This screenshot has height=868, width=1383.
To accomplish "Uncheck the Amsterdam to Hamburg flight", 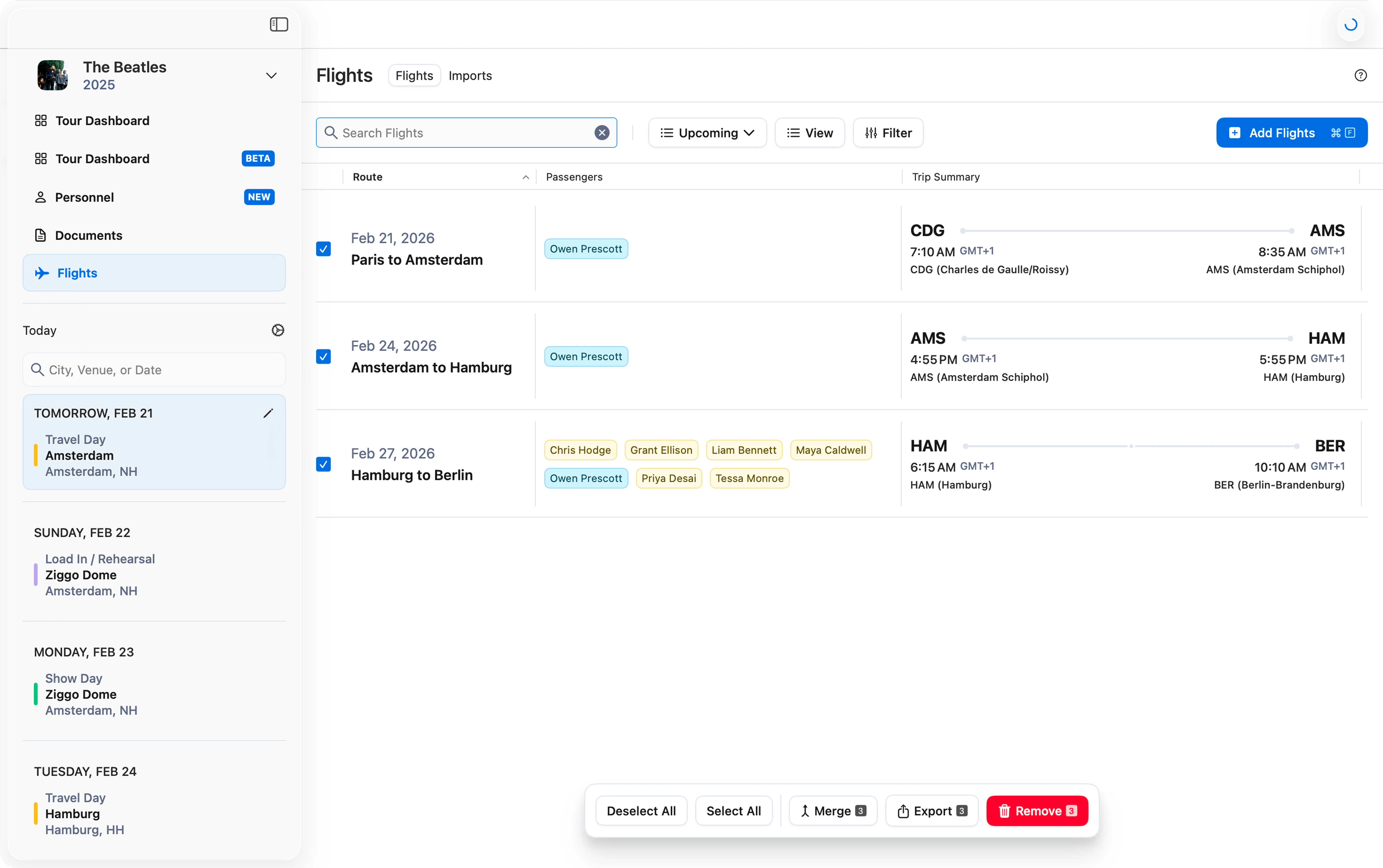I will click(x=323, y=356).
